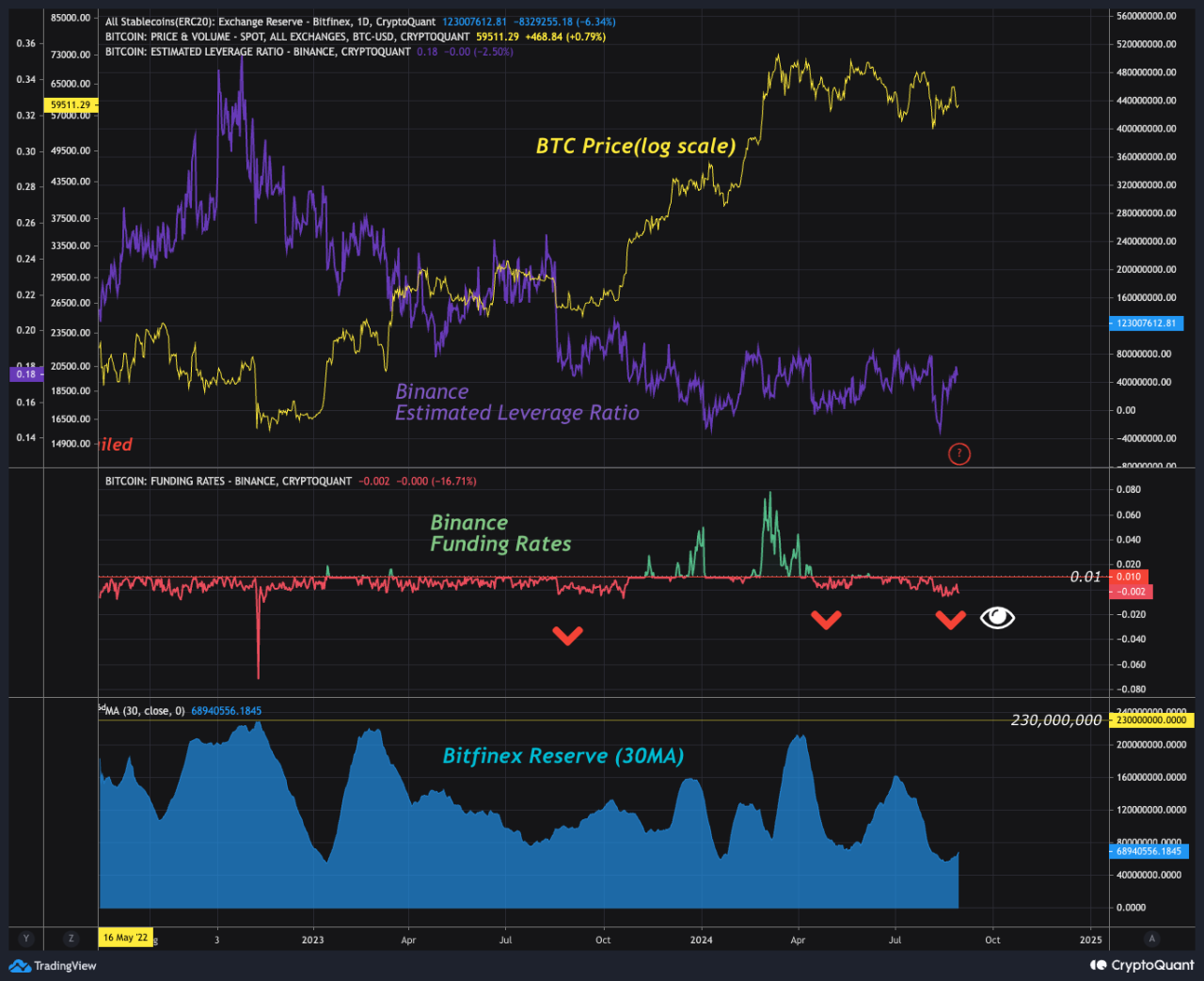Click the blue 123007612.81 reserve axis label
1204x981 pixels.
pos(1146,324)
